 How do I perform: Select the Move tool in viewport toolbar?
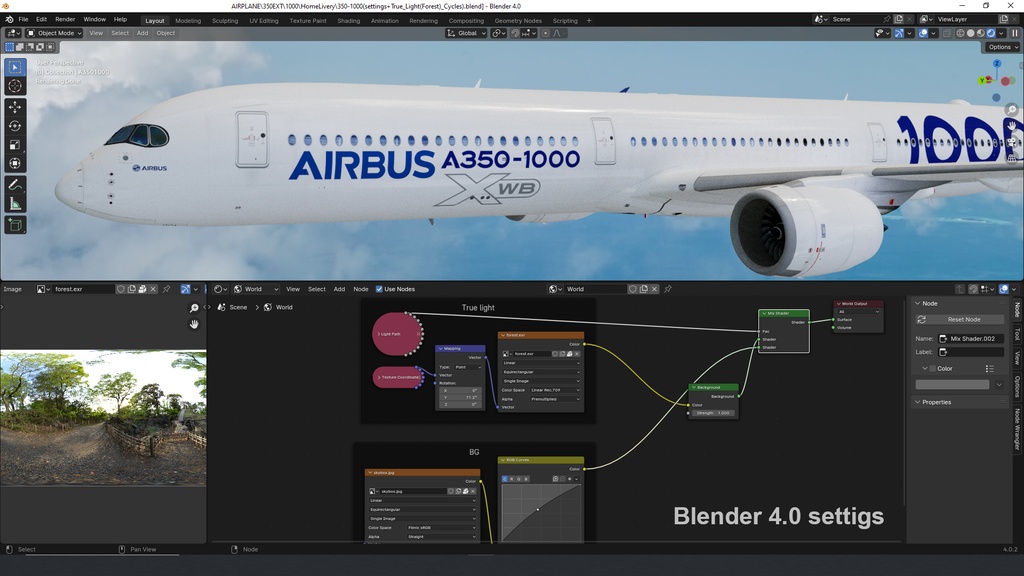pyautogui.click(x=15, y=106)
